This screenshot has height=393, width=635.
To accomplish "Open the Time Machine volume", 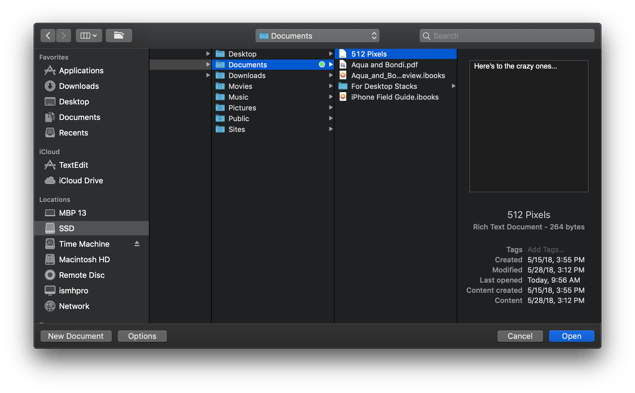I will pos(92,244).
